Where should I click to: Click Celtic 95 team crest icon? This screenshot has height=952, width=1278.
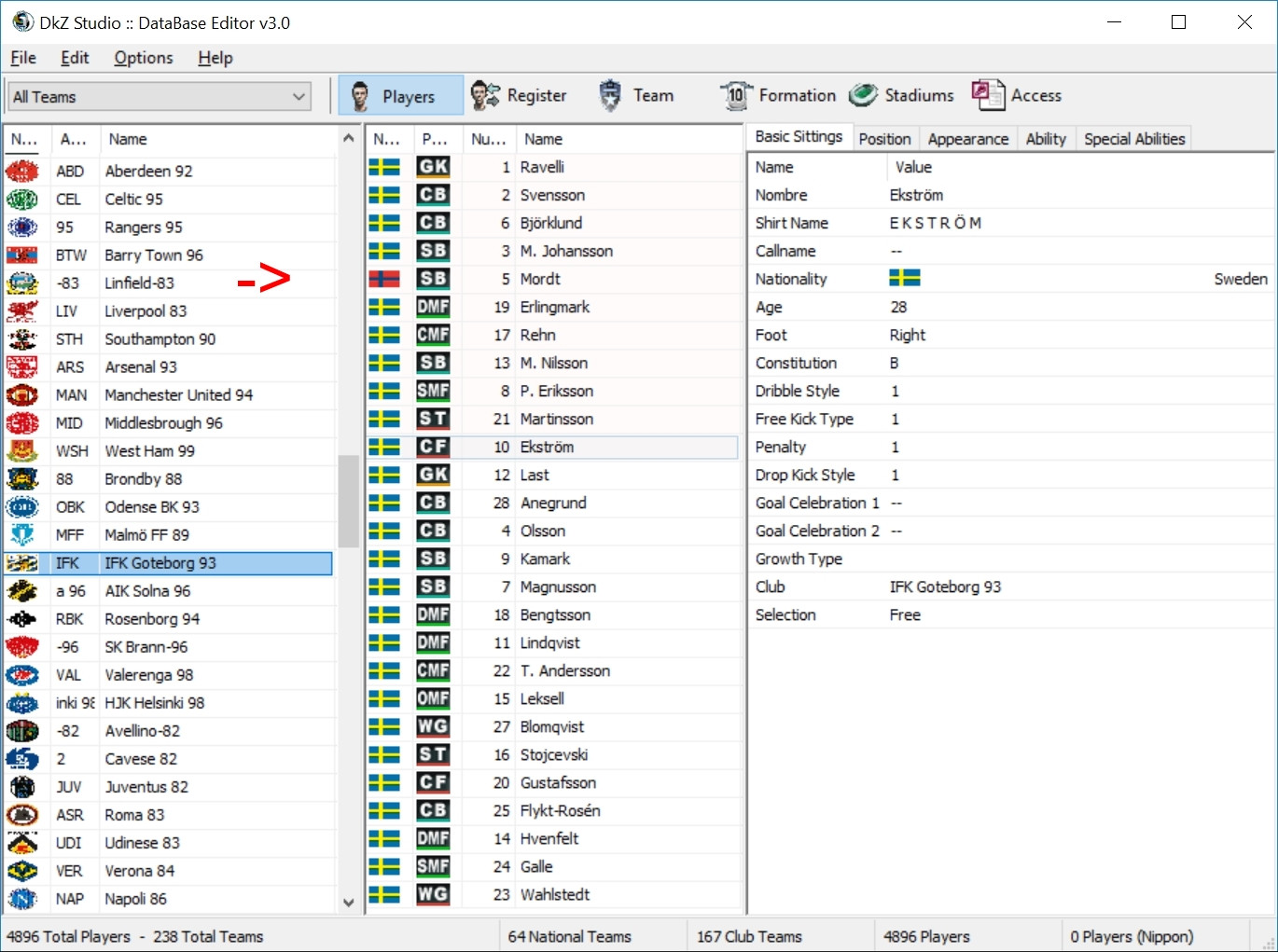pos(22,200)
